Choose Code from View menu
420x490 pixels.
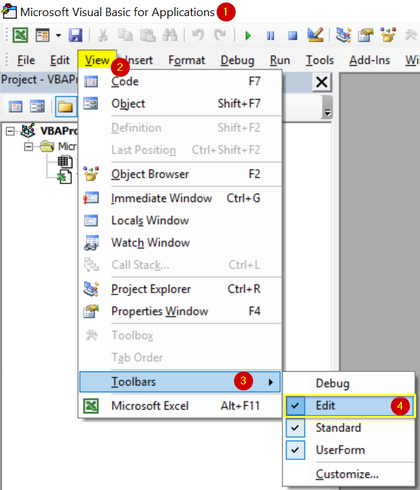pyautogui.click(x=180, y=81)
